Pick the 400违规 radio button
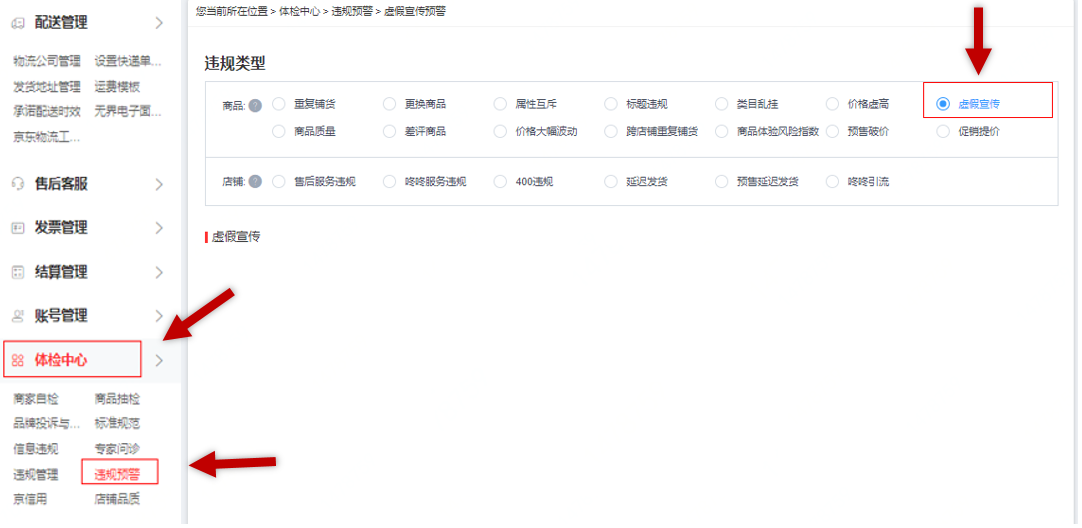 tap(500, 182)
